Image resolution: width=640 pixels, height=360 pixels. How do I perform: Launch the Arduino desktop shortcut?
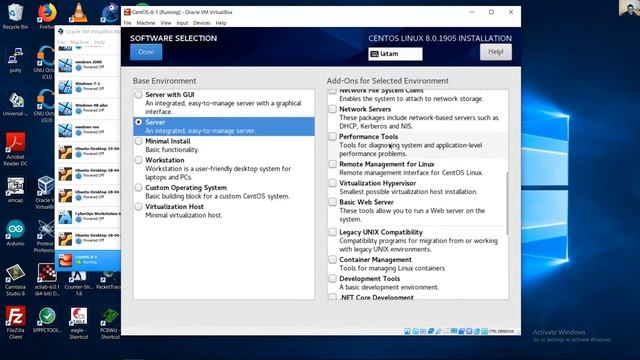point(15,233)
